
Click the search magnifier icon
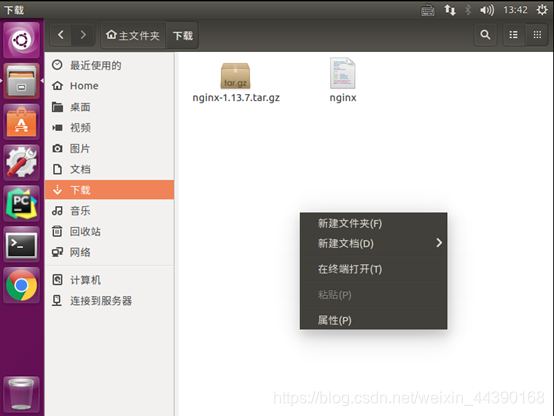click(485, 35)
